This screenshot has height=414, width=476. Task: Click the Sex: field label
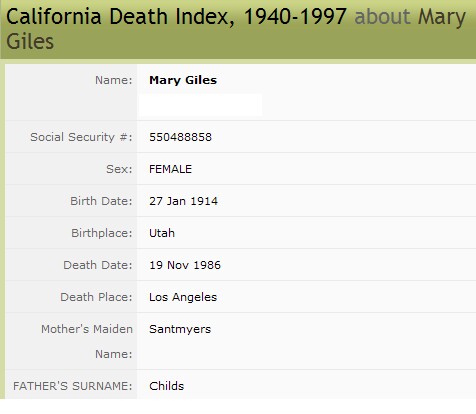click(x=119, y=169)
